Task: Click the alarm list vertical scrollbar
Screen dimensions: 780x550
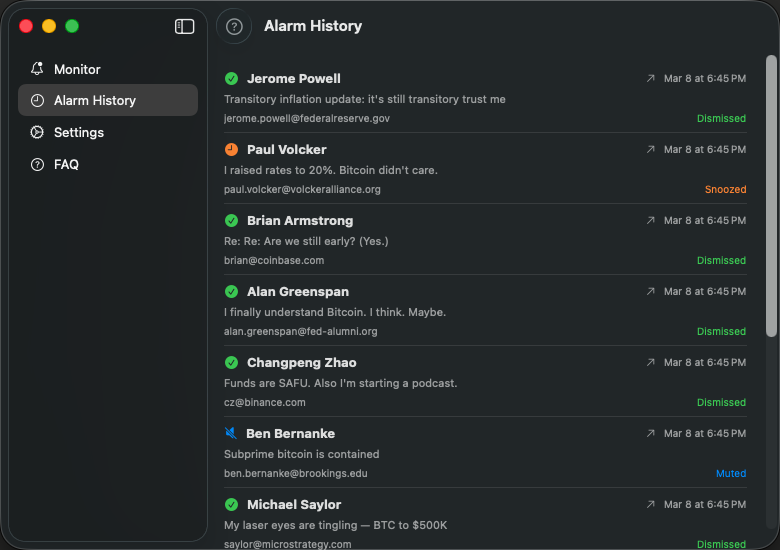Action: coord(771,196)
